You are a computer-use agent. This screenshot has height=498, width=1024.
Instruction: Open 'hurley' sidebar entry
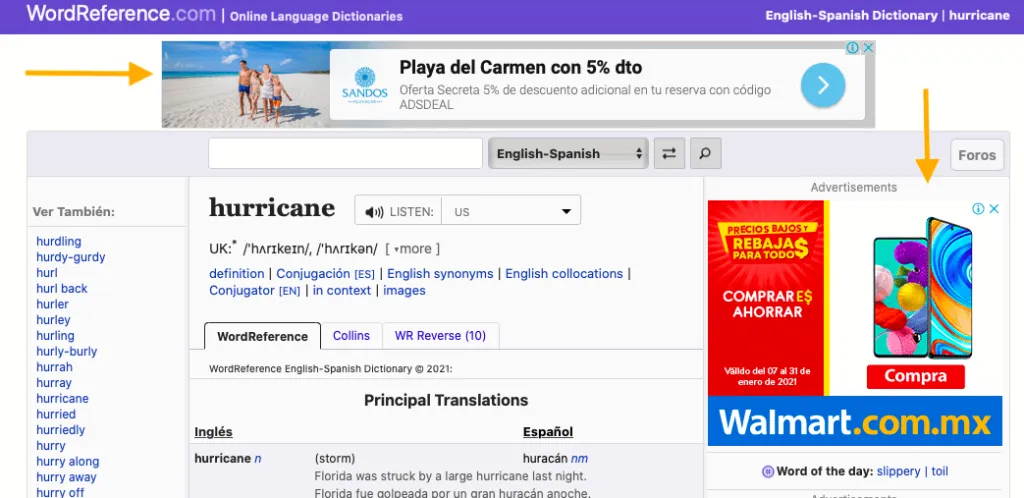(54, 320)
